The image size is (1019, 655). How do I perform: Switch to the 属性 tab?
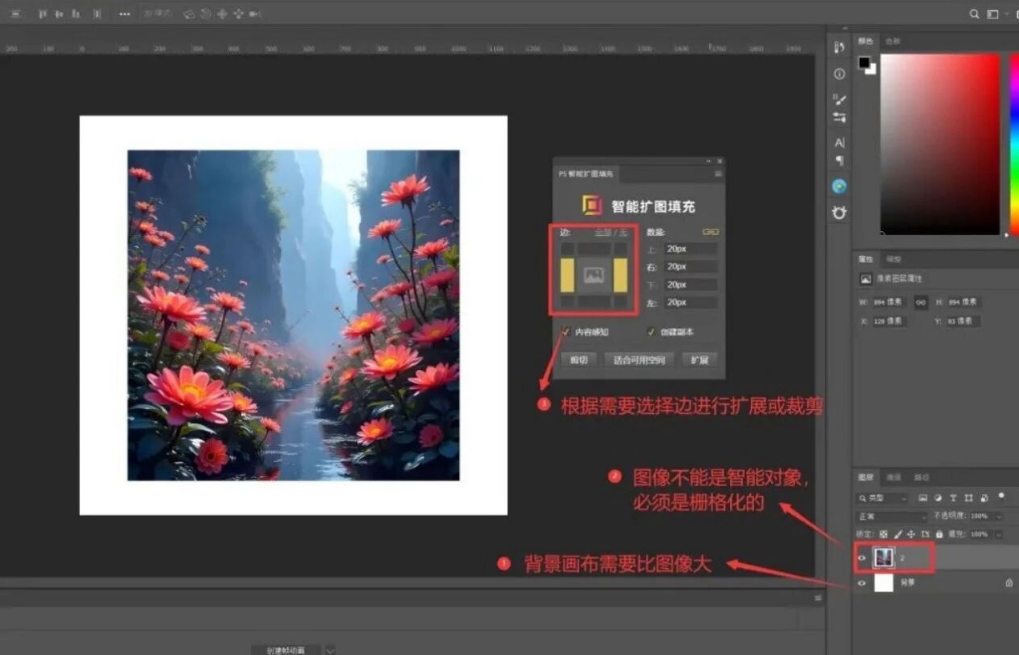pyautogui.click(x=866, y=259)
